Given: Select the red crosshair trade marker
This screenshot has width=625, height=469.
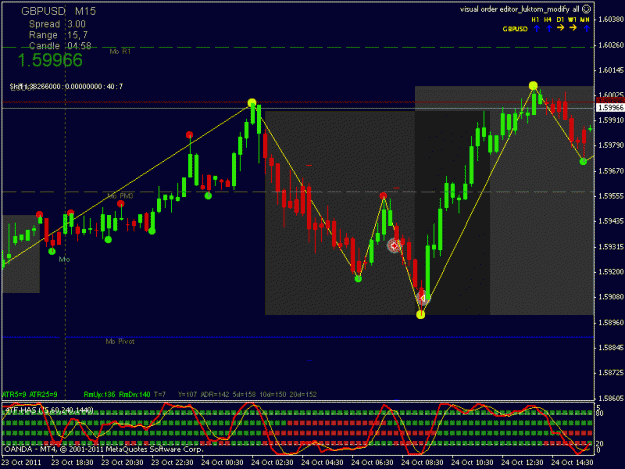Looking at the screenshot, I should click(x=394, y=246).
